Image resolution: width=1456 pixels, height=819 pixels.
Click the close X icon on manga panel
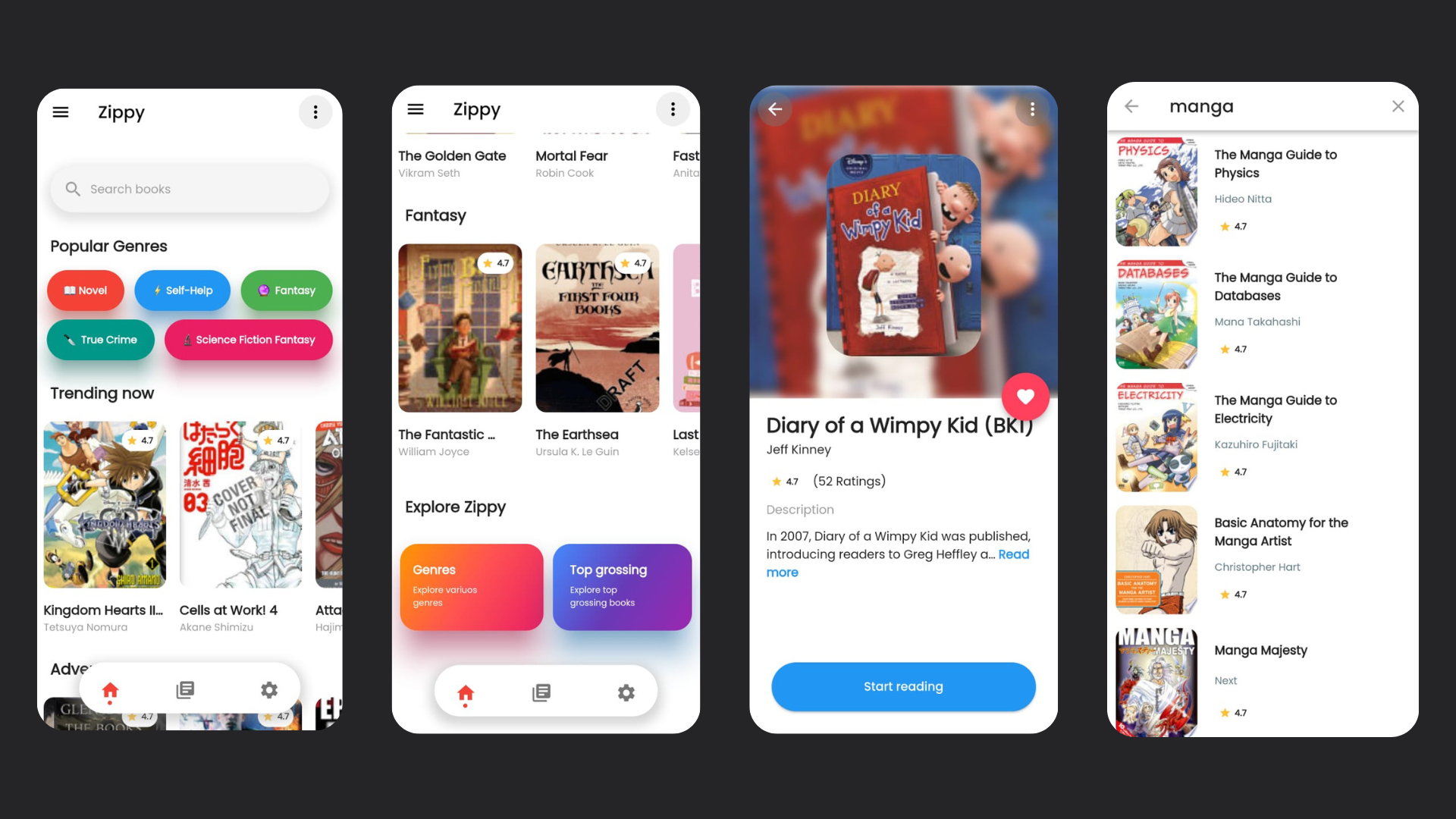[1398, 106]
